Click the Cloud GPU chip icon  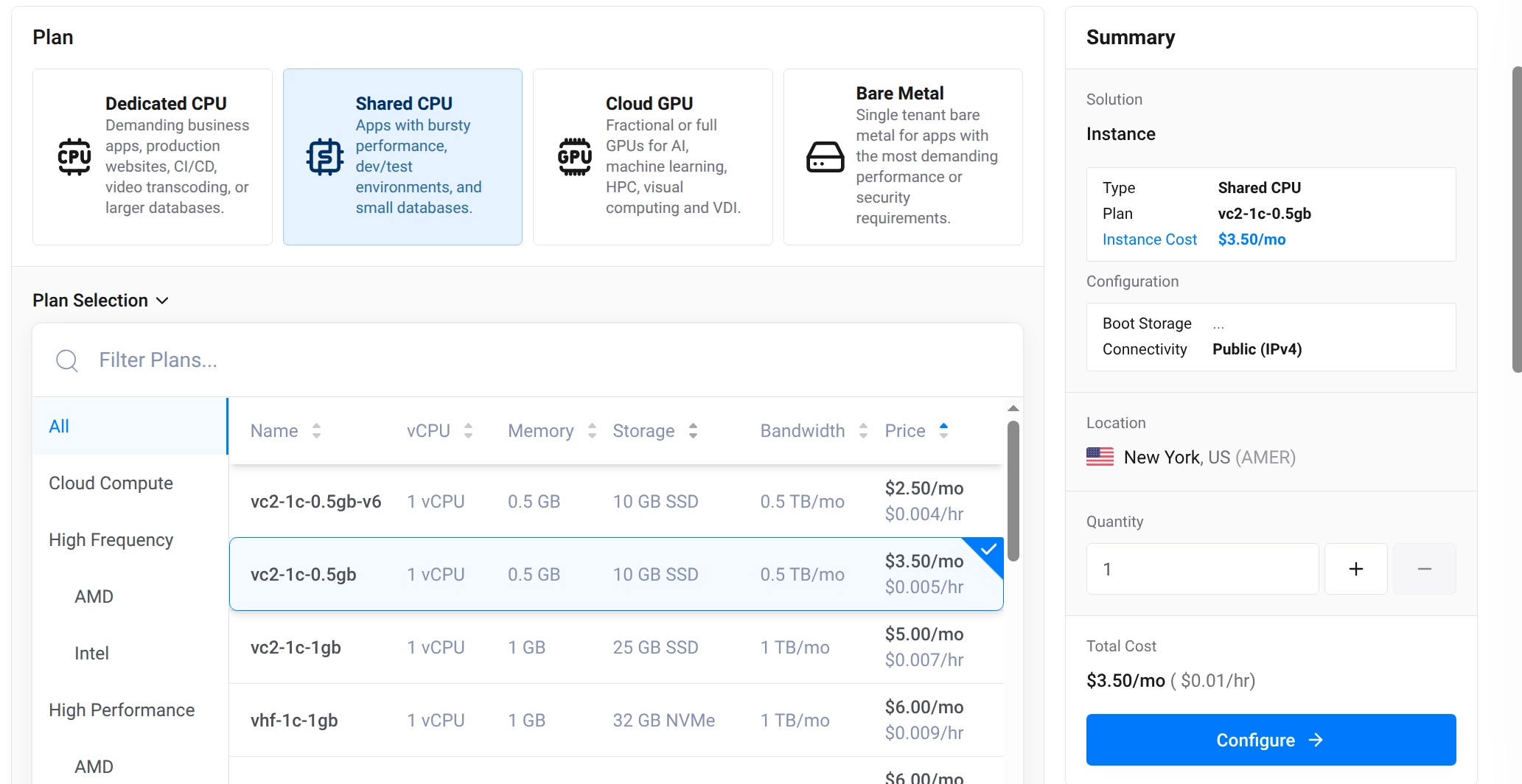click(575, 156)
